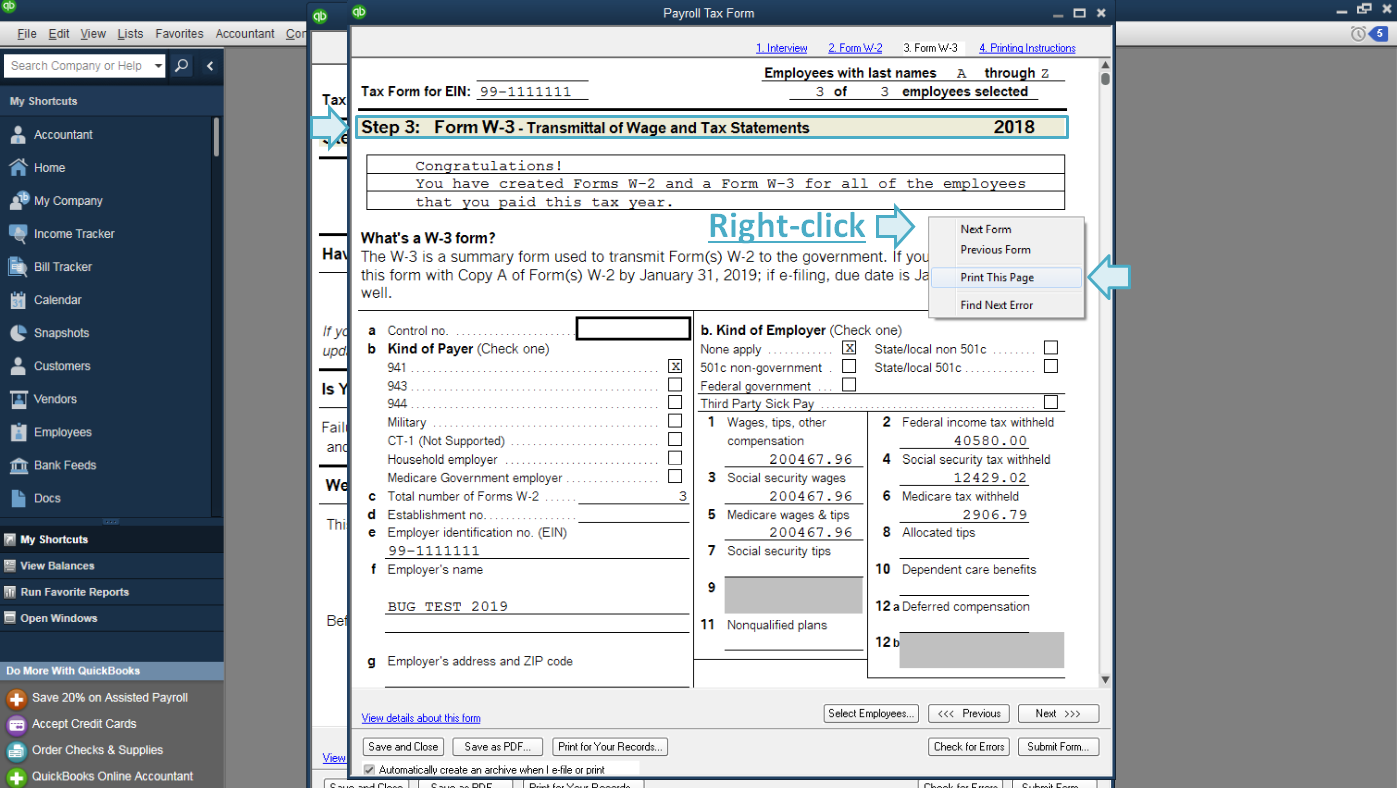Image resolution: width=1397 pixels, height=788 pixels.
Task: Click Print for Your Records button
Action: (610, 747)
